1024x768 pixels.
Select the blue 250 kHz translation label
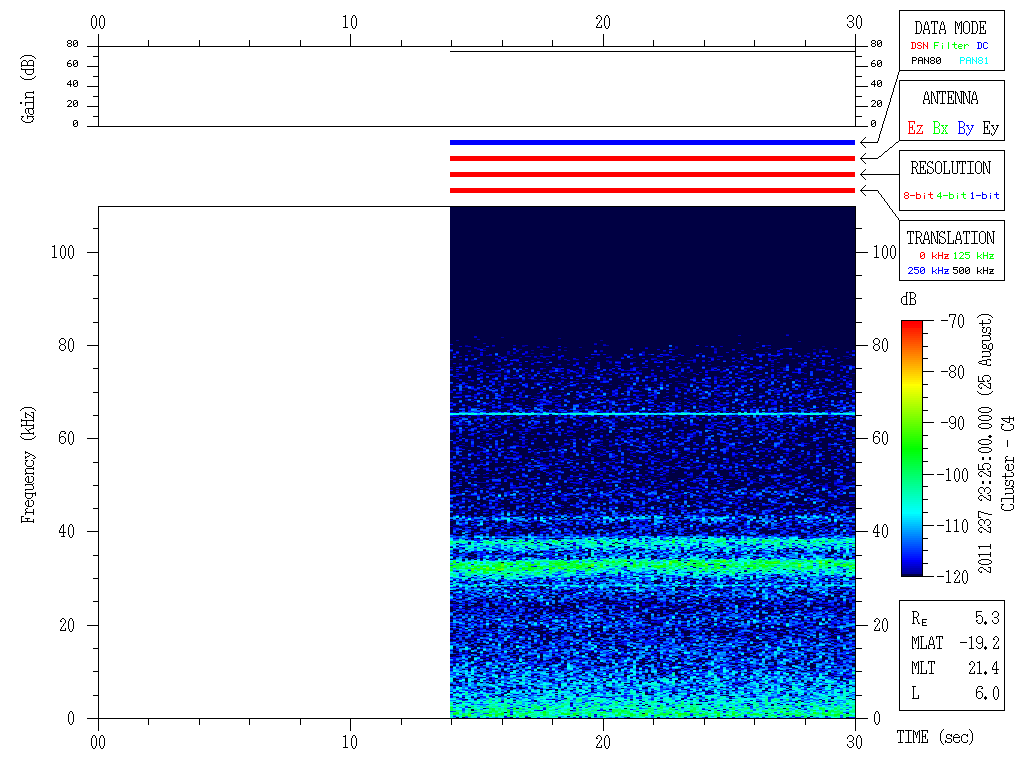928,270
